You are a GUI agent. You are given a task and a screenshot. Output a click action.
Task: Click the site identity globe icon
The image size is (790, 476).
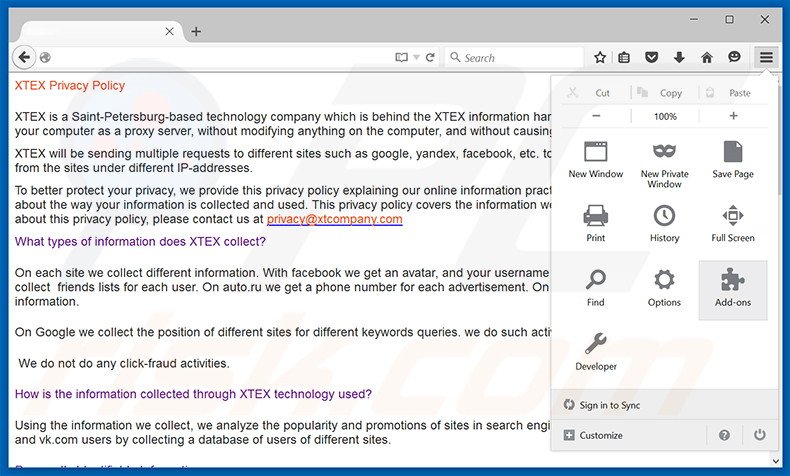45,57
